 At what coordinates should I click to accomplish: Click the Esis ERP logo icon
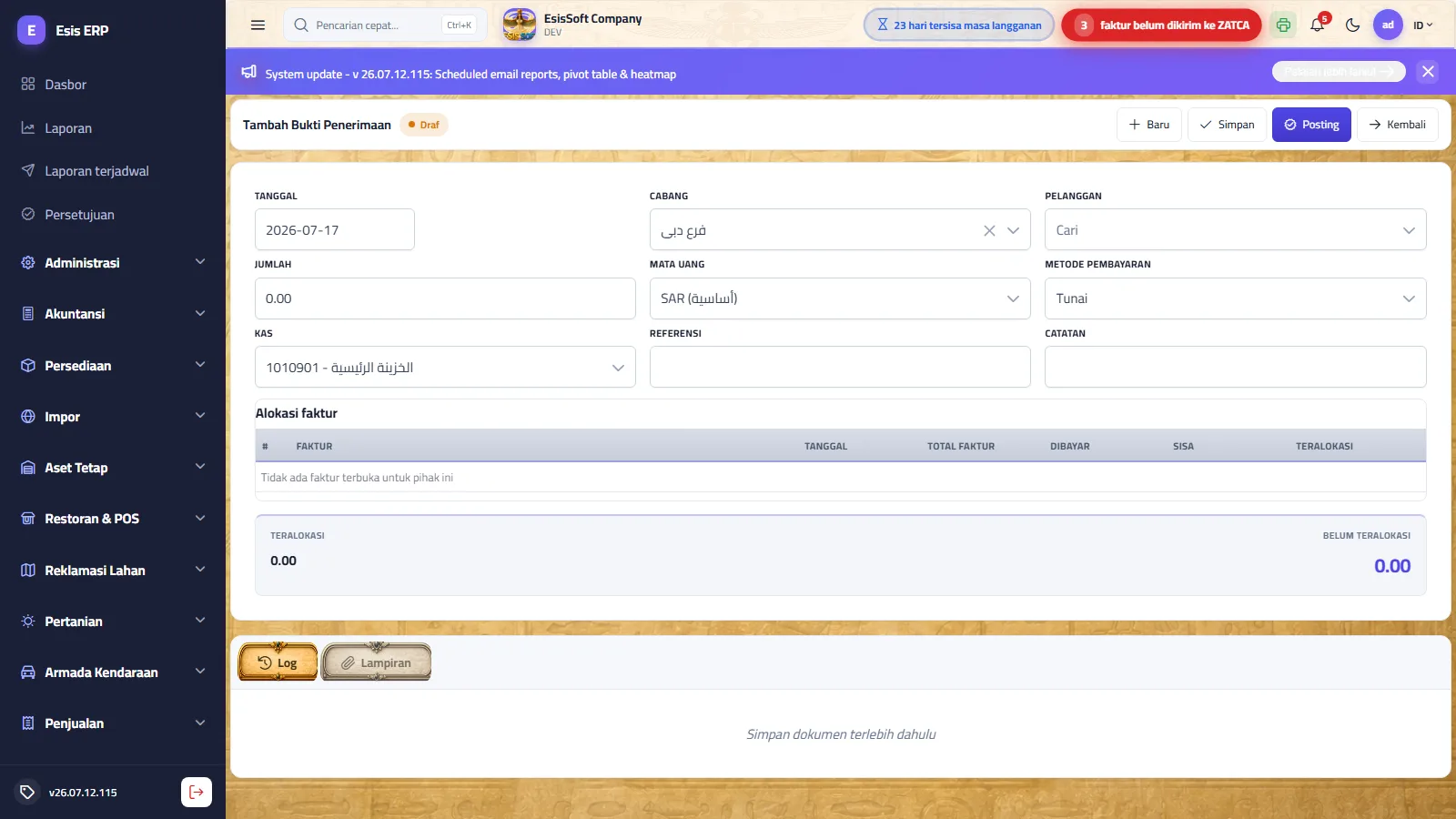pyautogui.click(x=31, y=30)
